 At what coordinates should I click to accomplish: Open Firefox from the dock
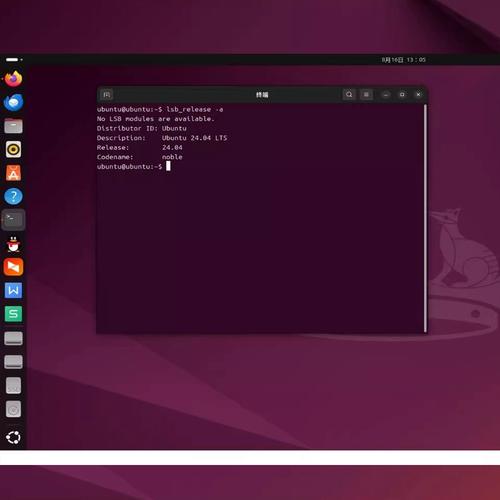tap(13, 79)
